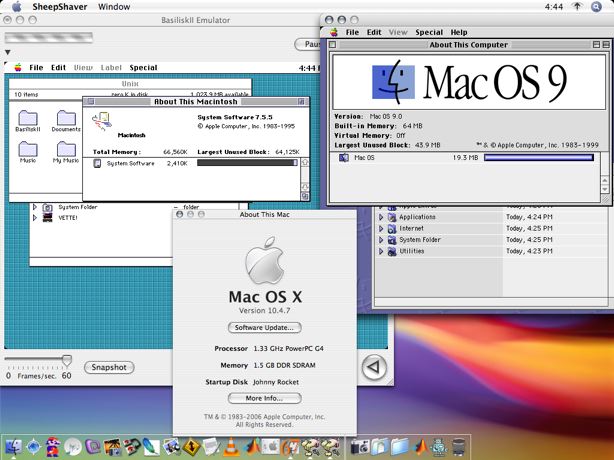Click the More Info... button
This screenshot has height=460, width=614.
264,398
